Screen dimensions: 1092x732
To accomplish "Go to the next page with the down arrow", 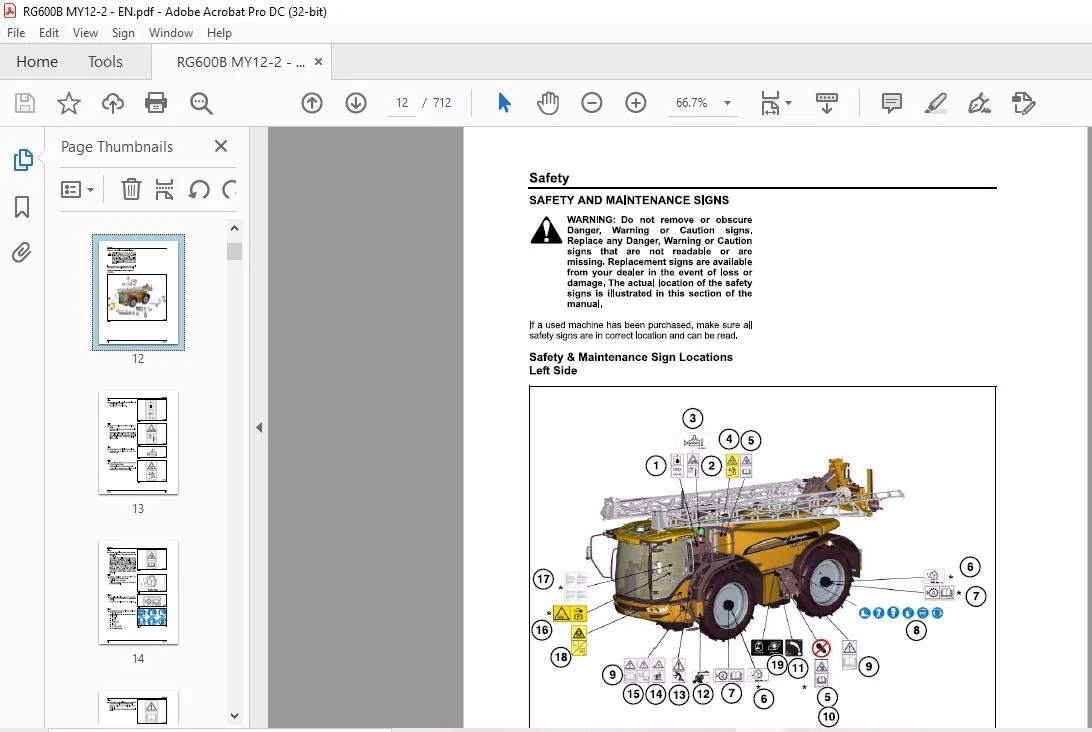I will [x=356, y=103].
